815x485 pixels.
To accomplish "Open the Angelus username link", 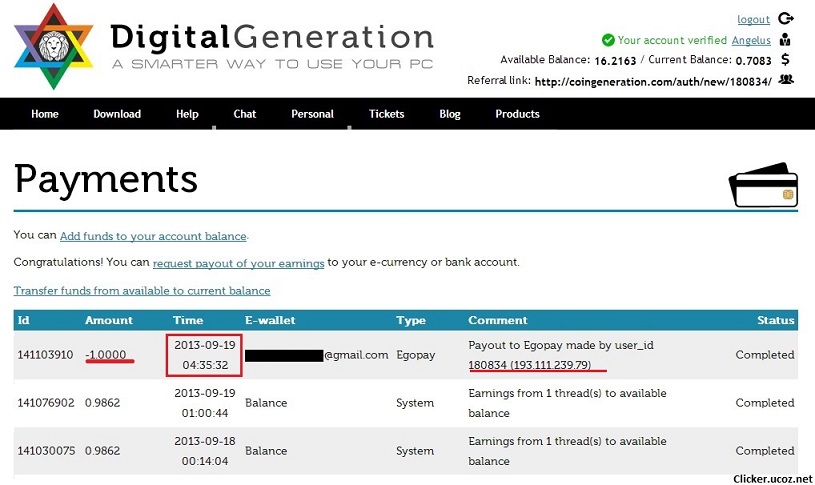I will tap(751, 40).
